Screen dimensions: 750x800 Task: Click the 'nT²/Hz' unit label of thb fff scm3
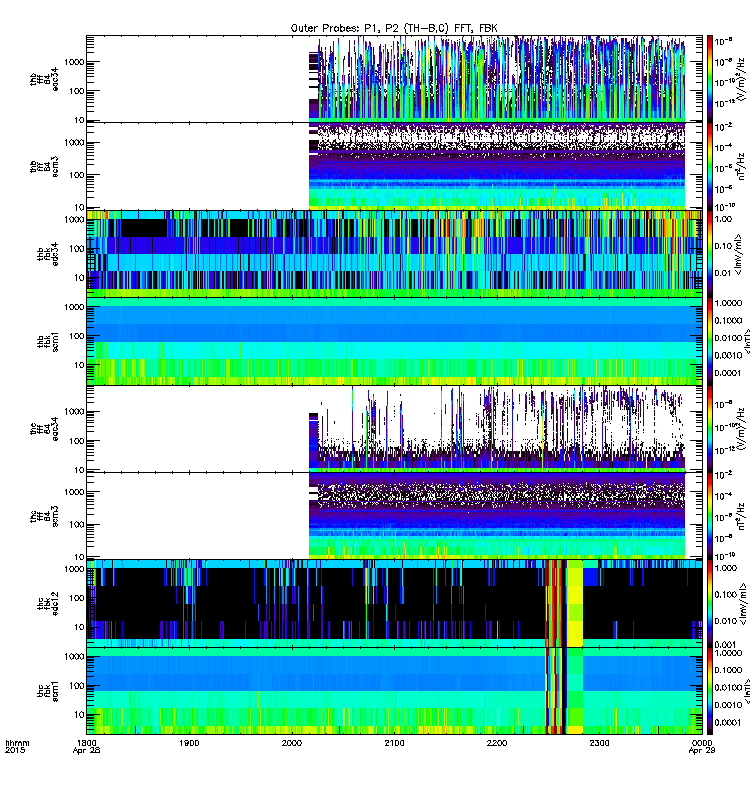(741, 166)
